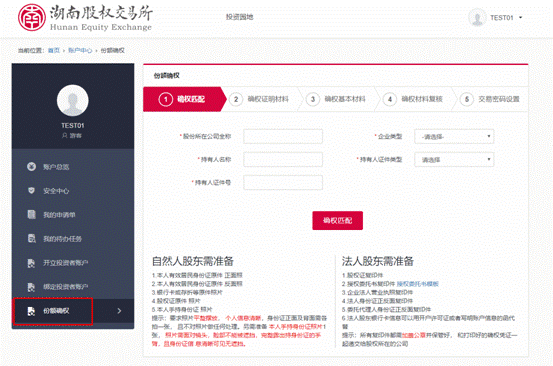
Task: Click the sidebar profile avatar picture
Action: 73,100
